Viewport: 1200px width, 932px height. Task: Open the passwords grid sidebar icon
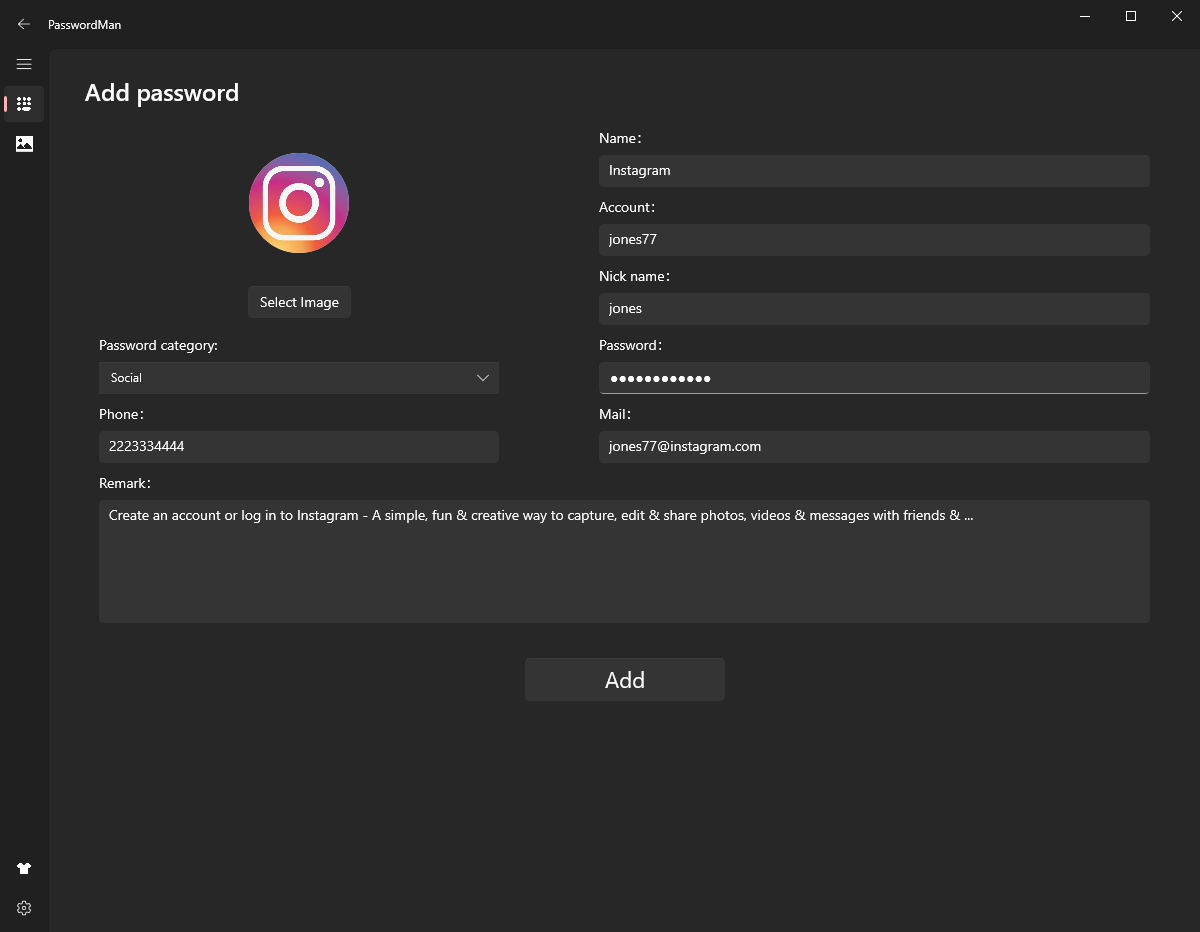(24, 104)
